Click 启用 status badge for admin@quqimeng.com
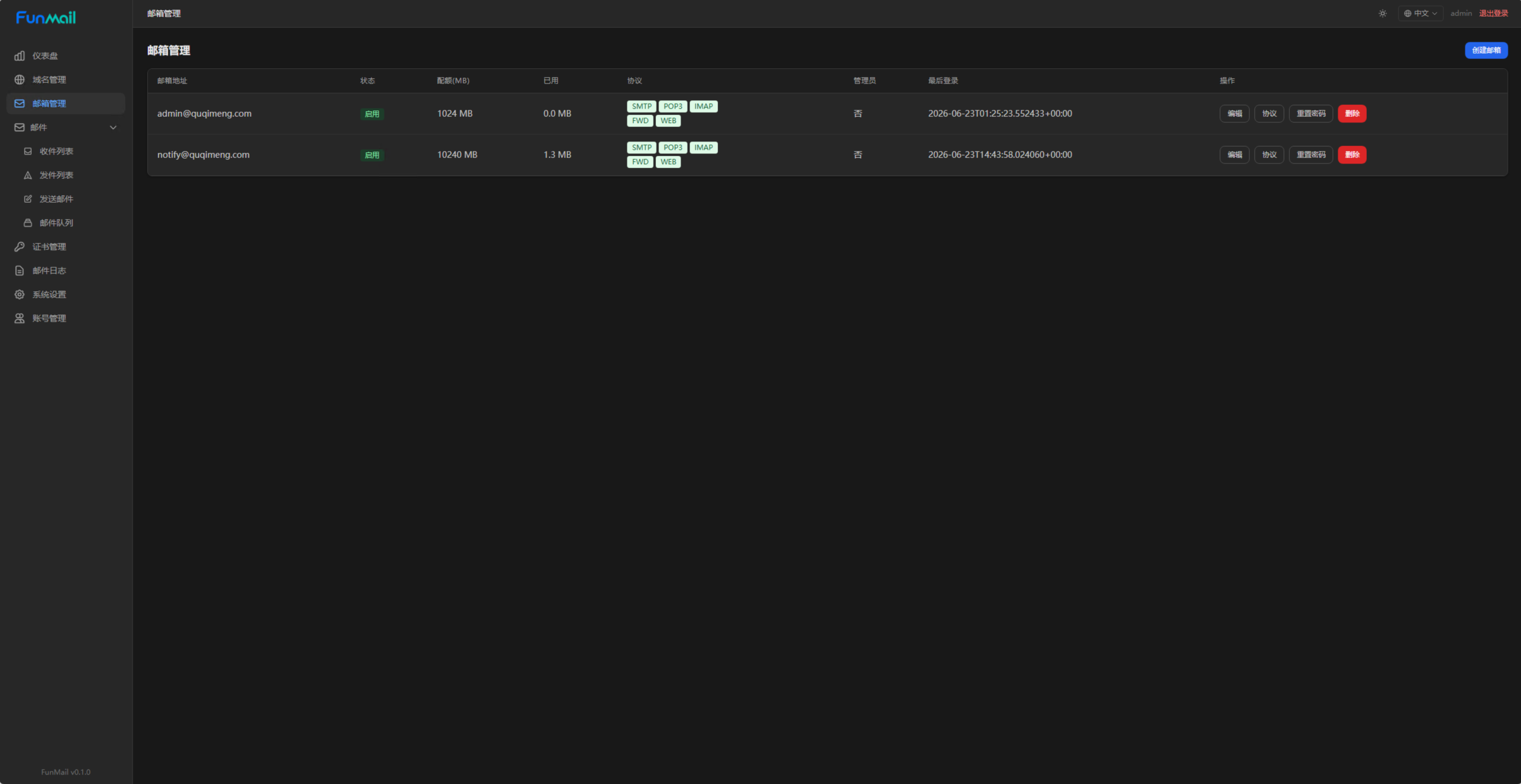Screen dimensions: 1521x784 372,114
